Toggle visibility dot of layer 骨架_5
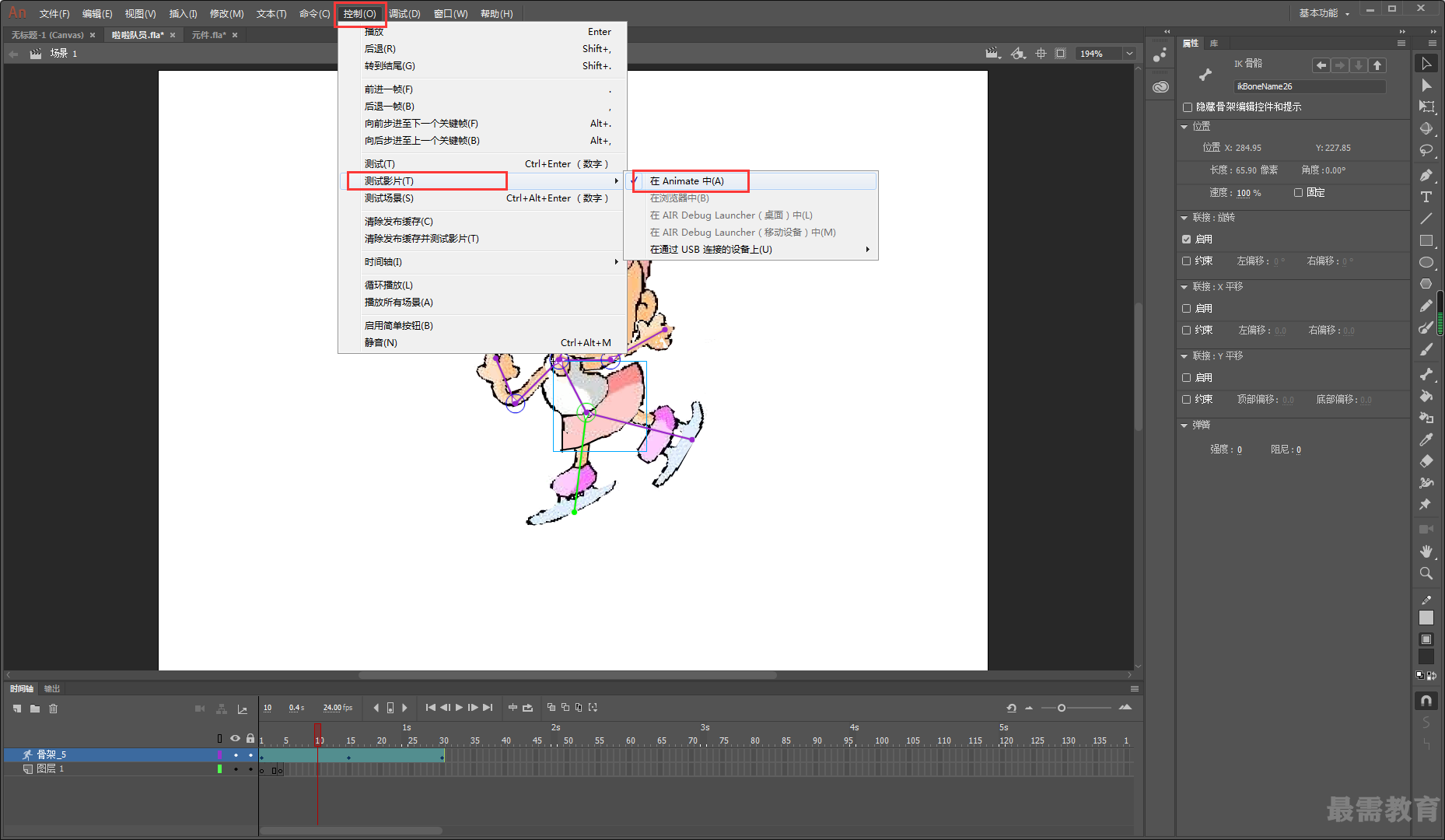Viewport: 1445px width, 840px height. (x=236, y=755)
